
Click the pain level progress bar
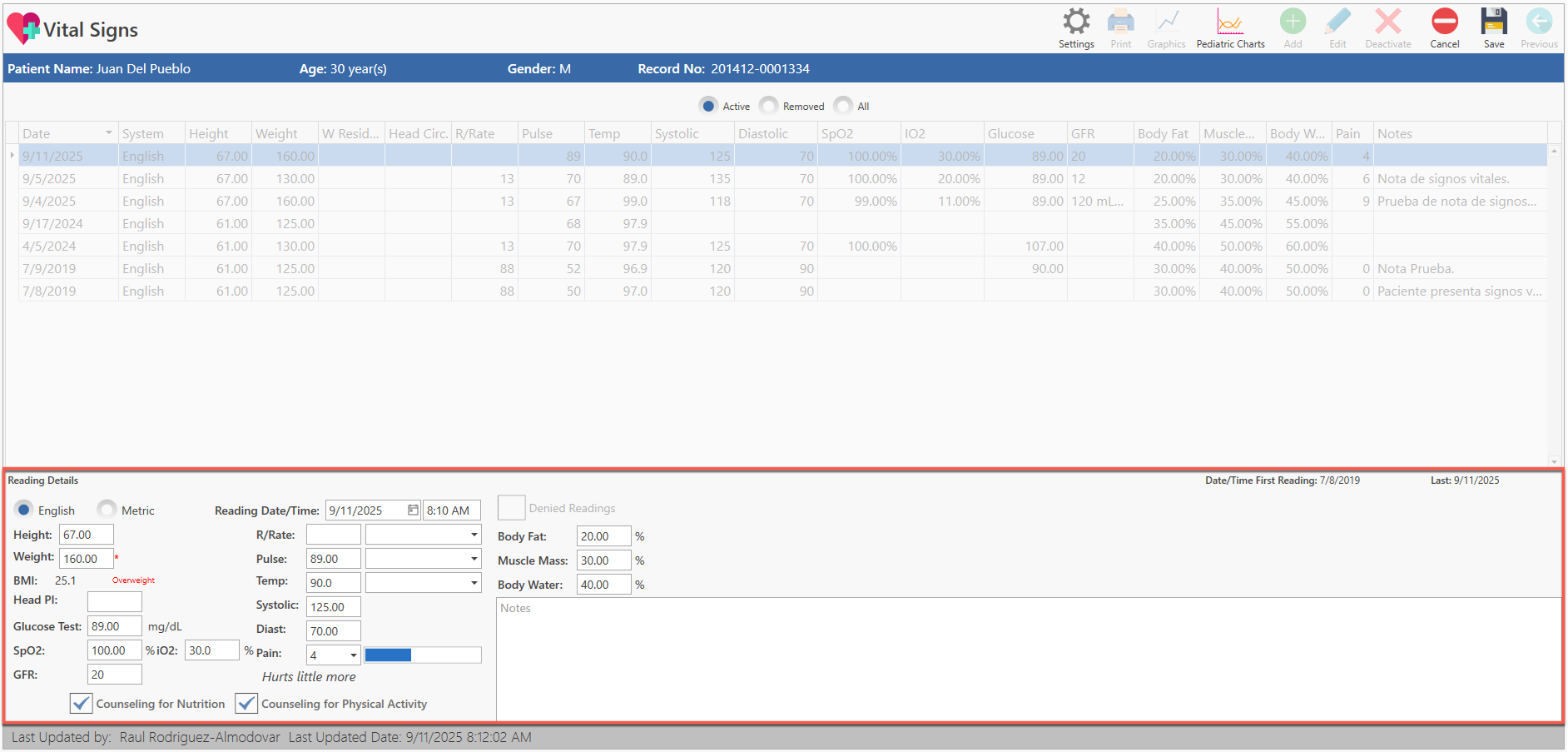click(423, 655)
